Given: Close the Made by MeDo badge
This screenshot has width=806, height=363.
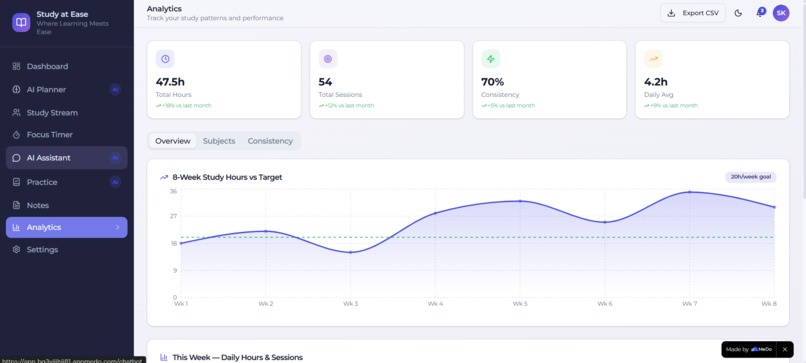Looking at the screenshot, I should coord(784,350).
